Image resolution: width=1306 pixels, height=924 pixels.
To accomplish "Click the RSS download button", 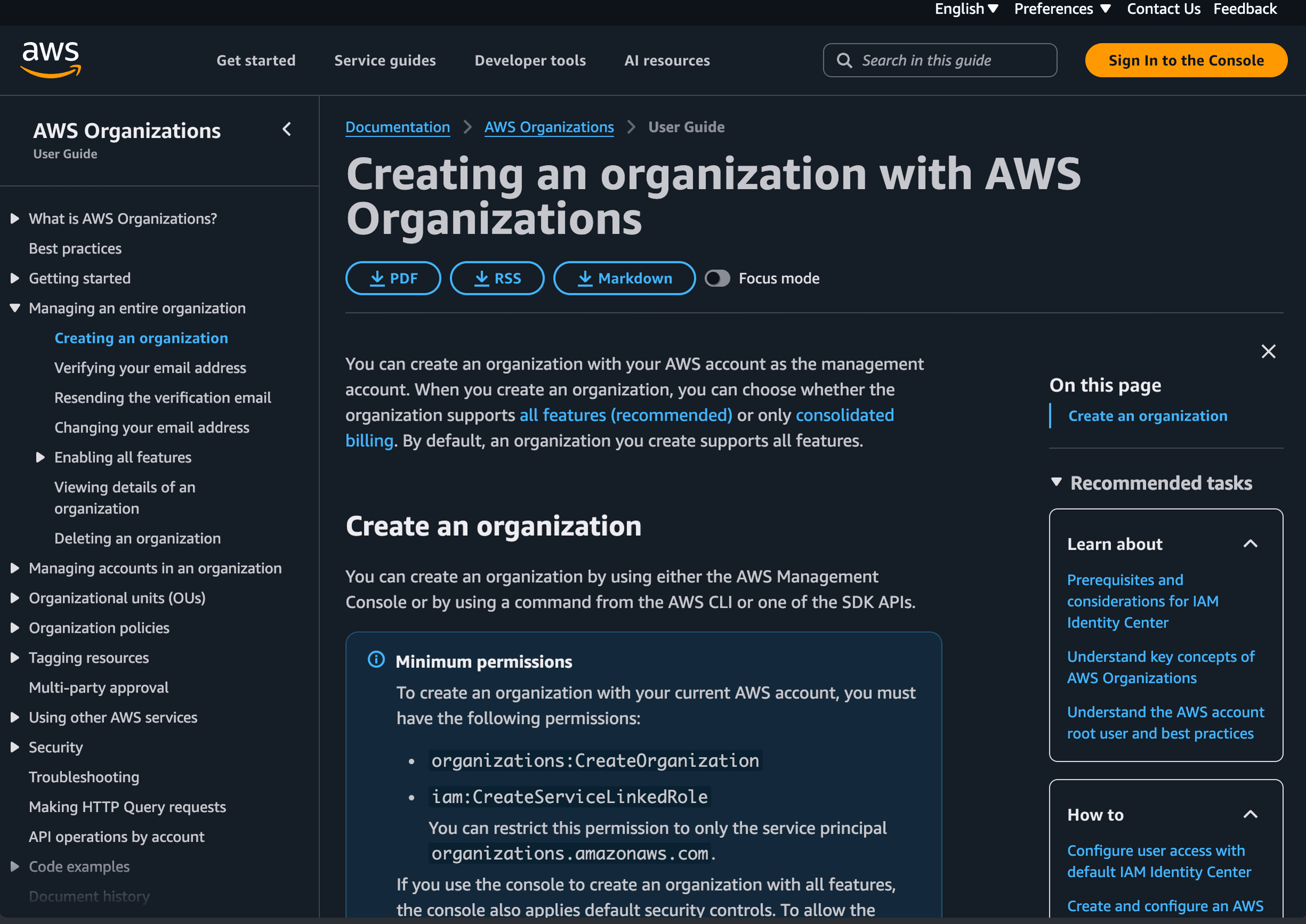I will 497,278.
